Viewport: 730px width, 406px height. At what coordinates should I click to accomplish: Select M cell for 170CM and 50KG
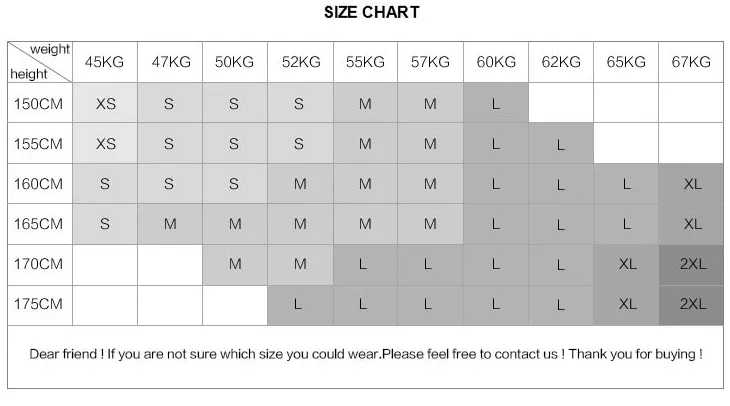tap(235, 264)
